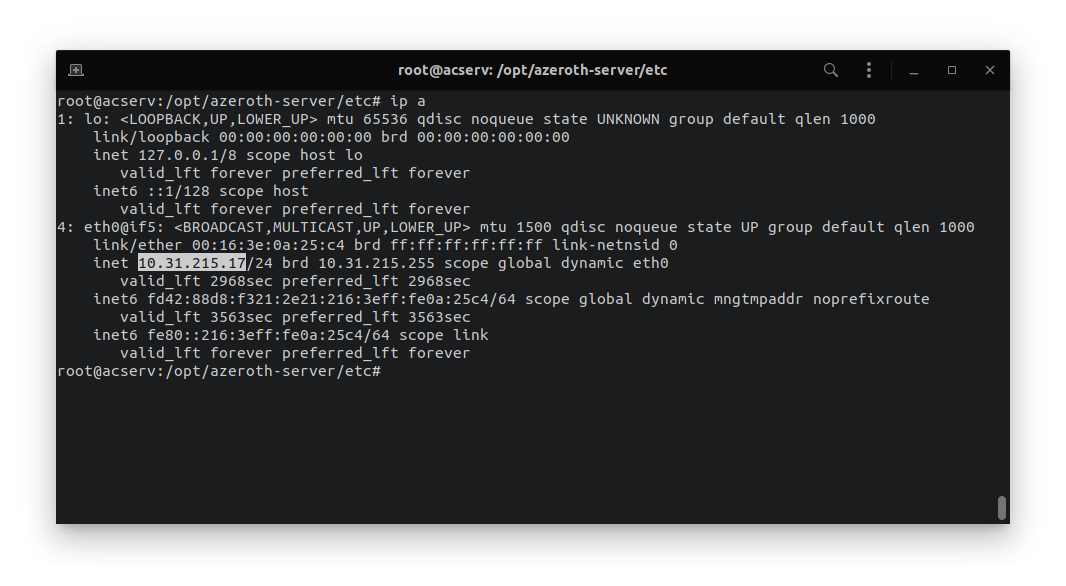The width and height of the screenshot is (1066, 586).
Task: Close the terminal window
Action: point(990,70)
